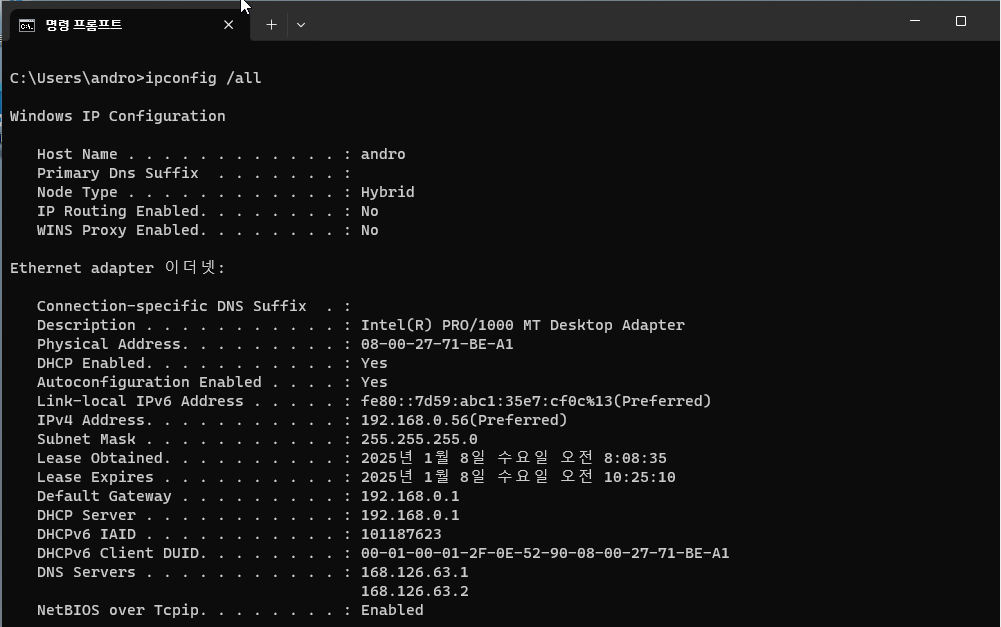This screenshot has width=1001, height=627.
Task: Click the Default Gateway value 192.168.0.1
Action: point(410,496)
